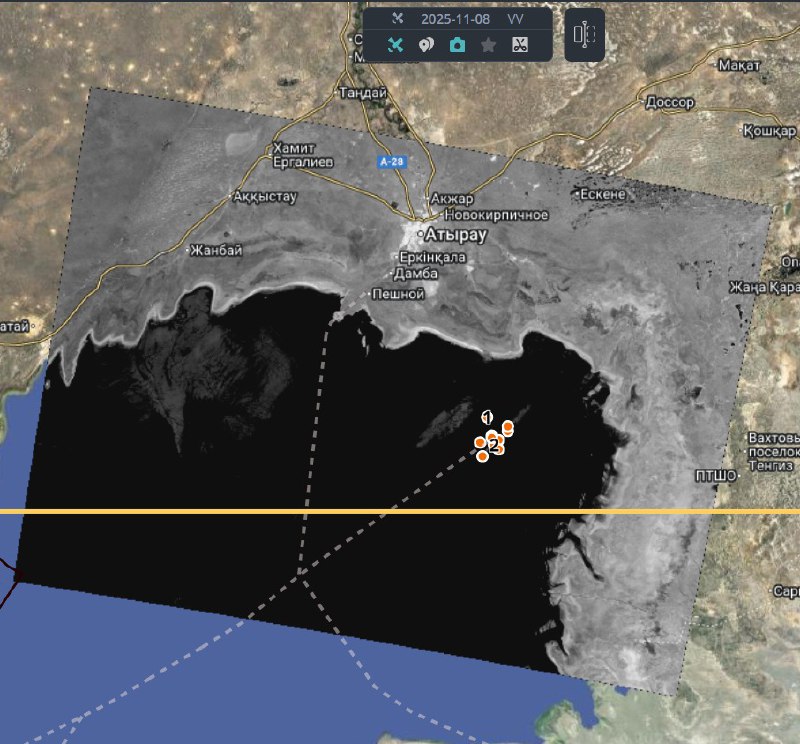Viewport: 800px width, 744px height.
Task: Open the location pins marker tool
Action: pyautogui.click(x=426, y=45)
